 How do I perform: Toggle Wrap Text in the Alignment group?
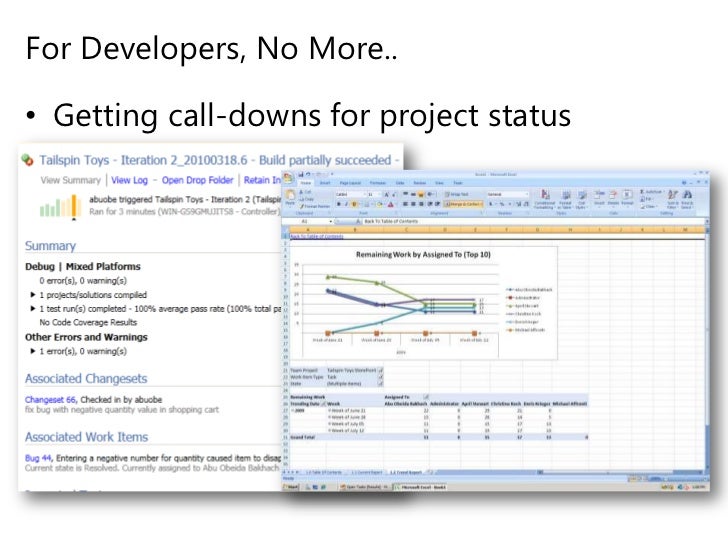pos(456,195)
